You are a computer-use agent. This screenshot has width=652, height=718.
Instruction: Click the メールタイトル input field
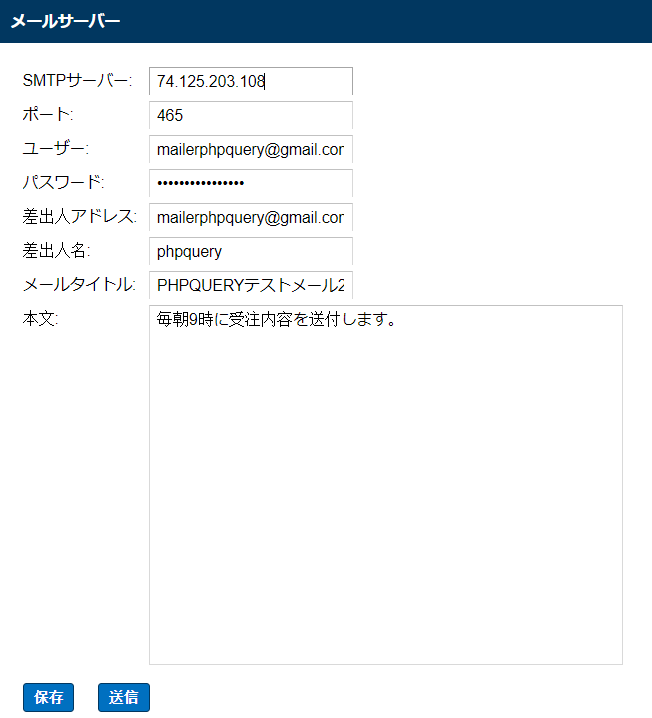point(251,285)
